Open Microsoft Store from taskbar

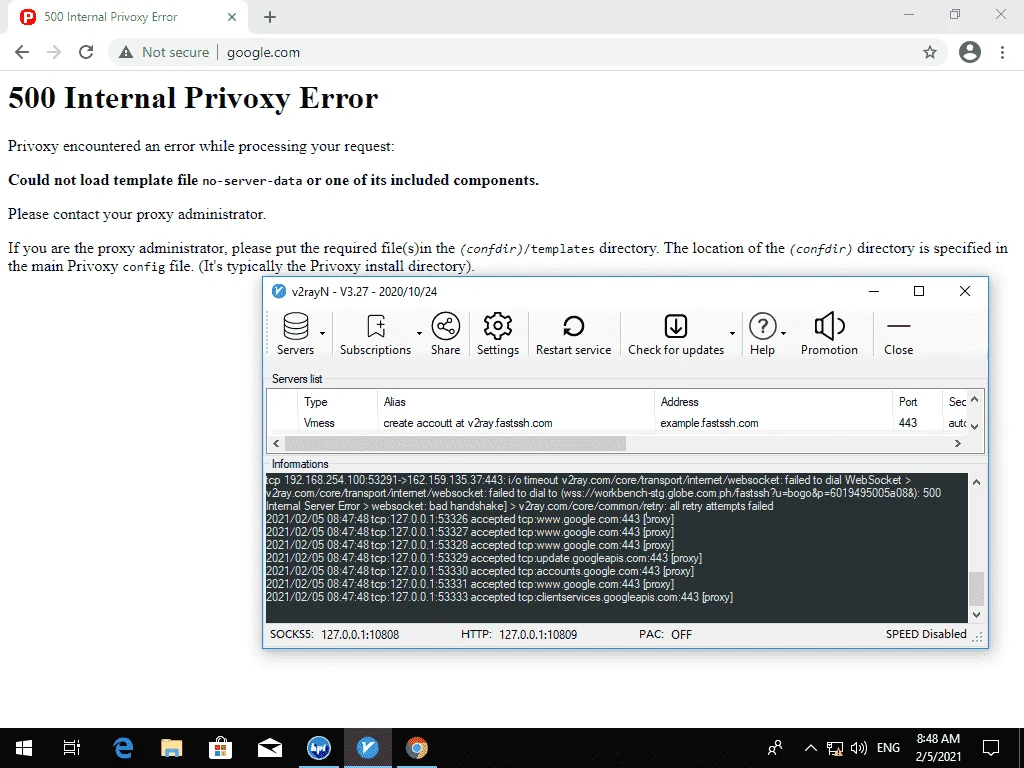coord(221,748)
